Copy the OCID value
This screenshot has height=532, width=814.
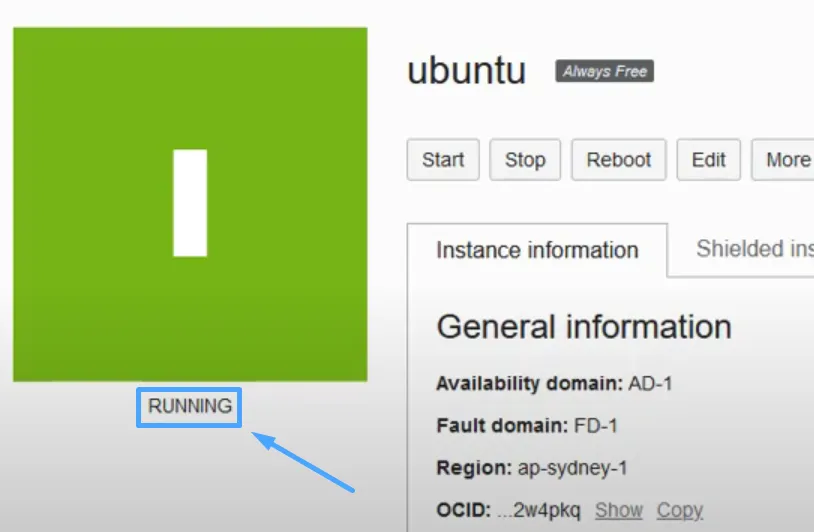tap(680, 510)
